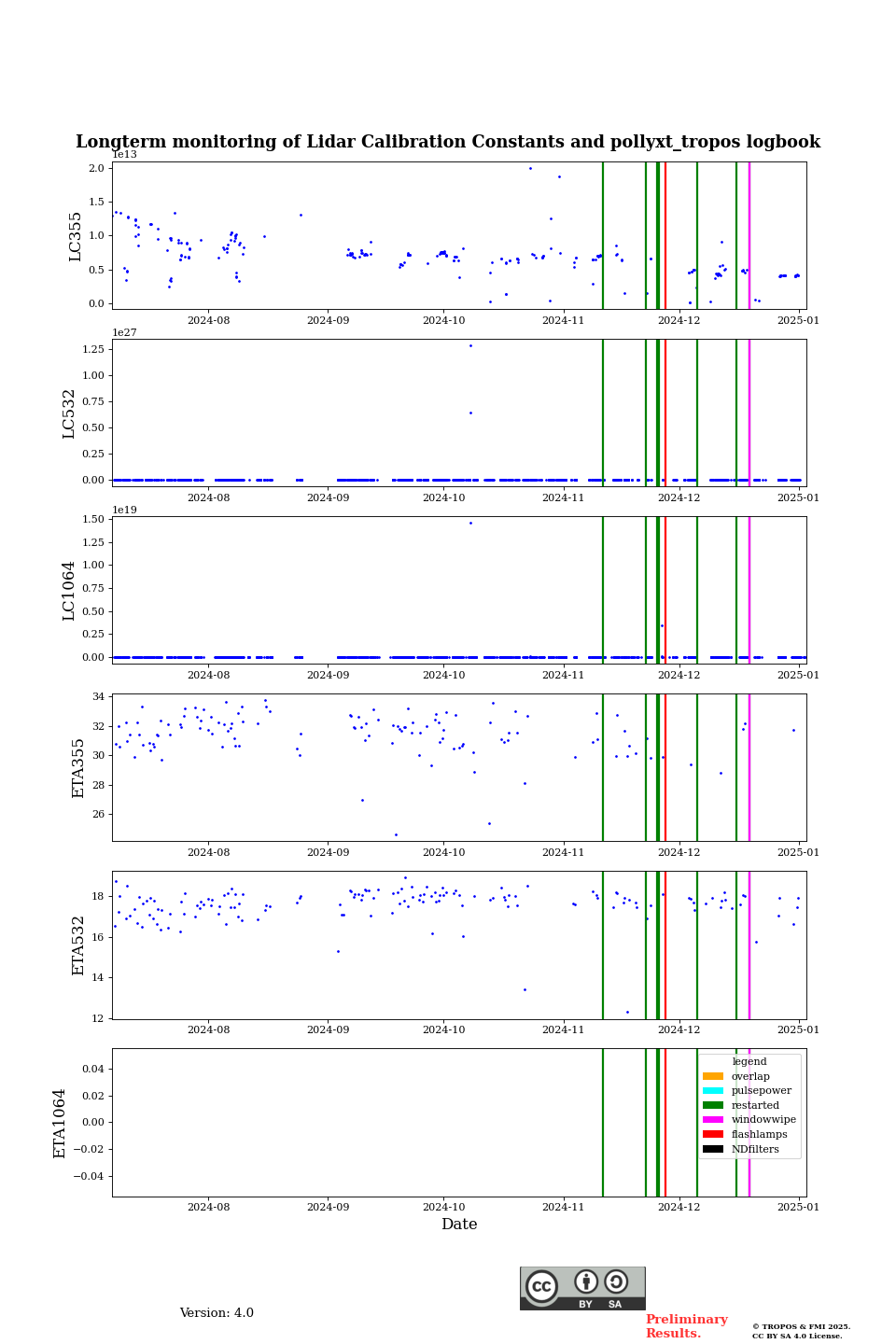Click the 'CC BY SA 4.0 License.' text

(x=798, y=1336)
